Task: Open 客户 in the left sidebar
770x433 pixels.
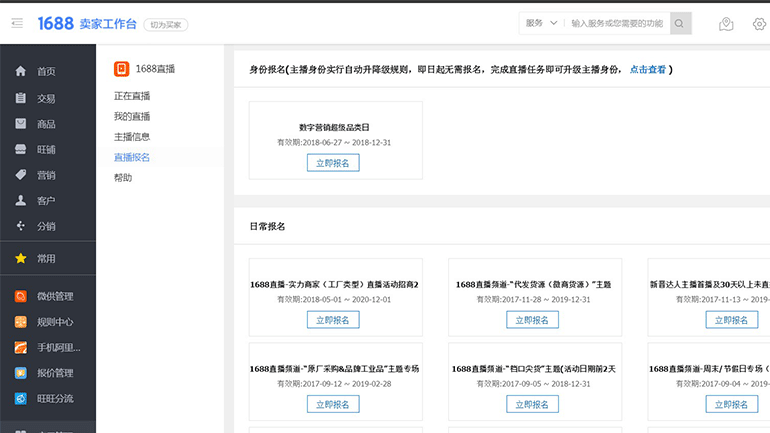Action: coord(46,200)
